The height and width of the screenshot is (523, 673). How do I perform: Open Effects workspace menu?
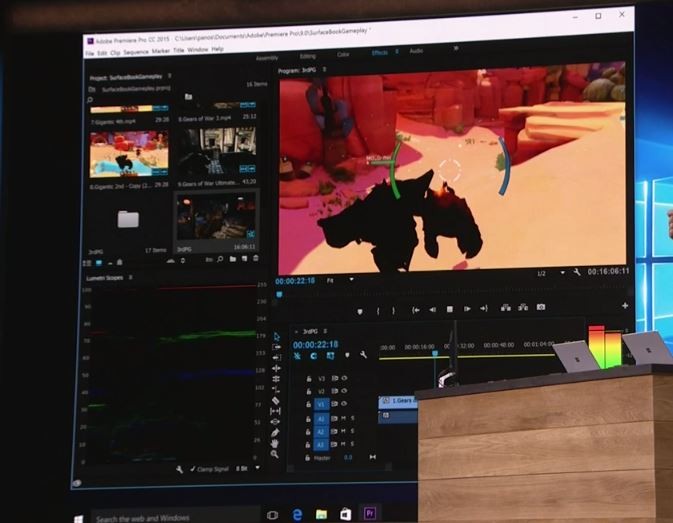click(397, 51)
